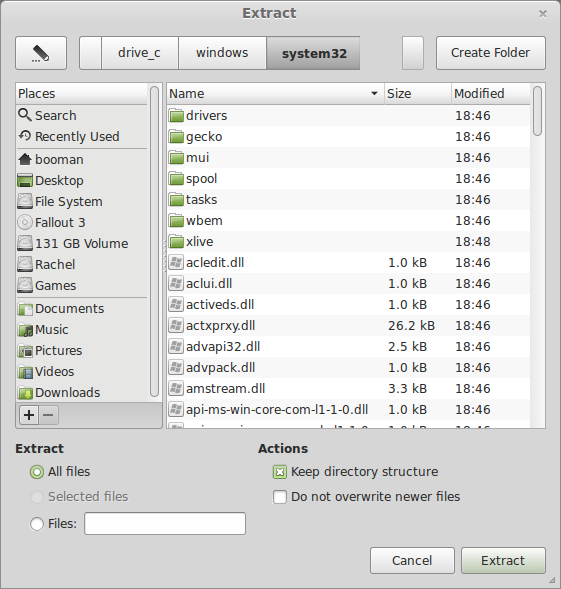Sort the list by Size column
Image resolution: width=561 pixels, height=589 pixels.
[x=417, y=94]
